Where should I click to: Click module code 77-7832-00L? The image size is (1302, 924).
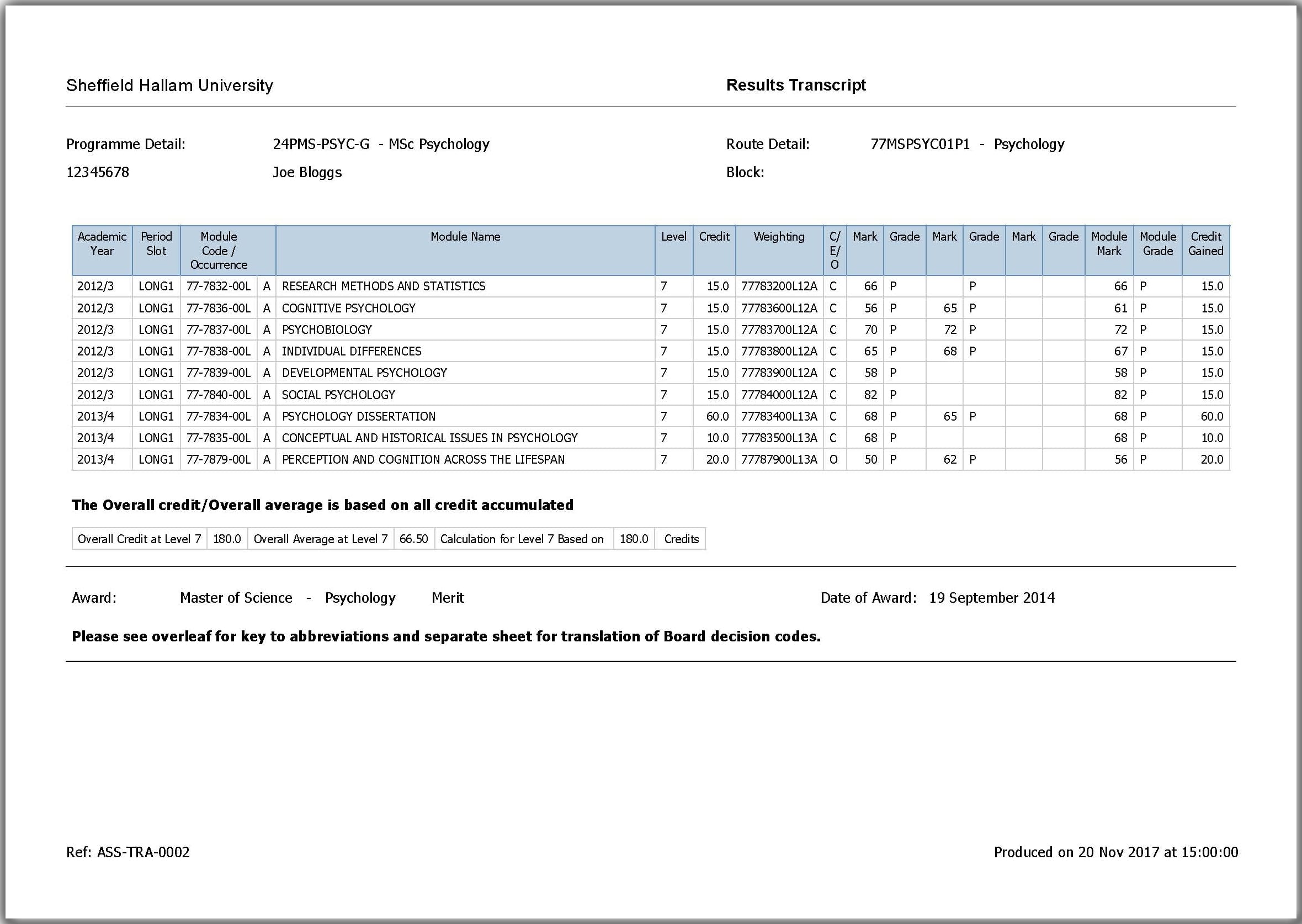(x=219, y=286)
